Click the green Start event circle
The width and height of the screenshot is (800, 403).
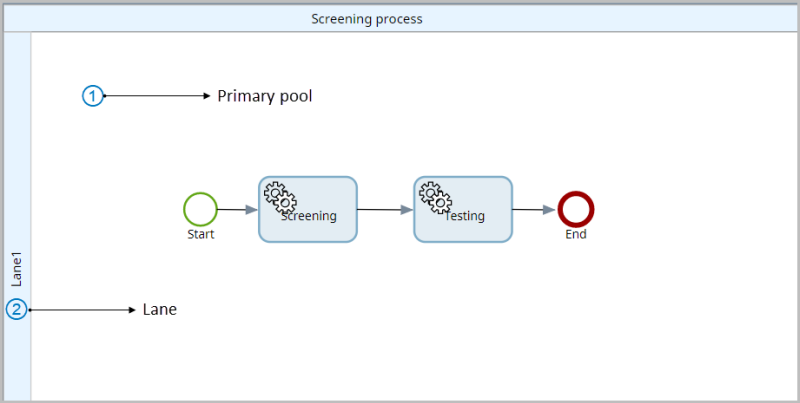click(200, 209)
